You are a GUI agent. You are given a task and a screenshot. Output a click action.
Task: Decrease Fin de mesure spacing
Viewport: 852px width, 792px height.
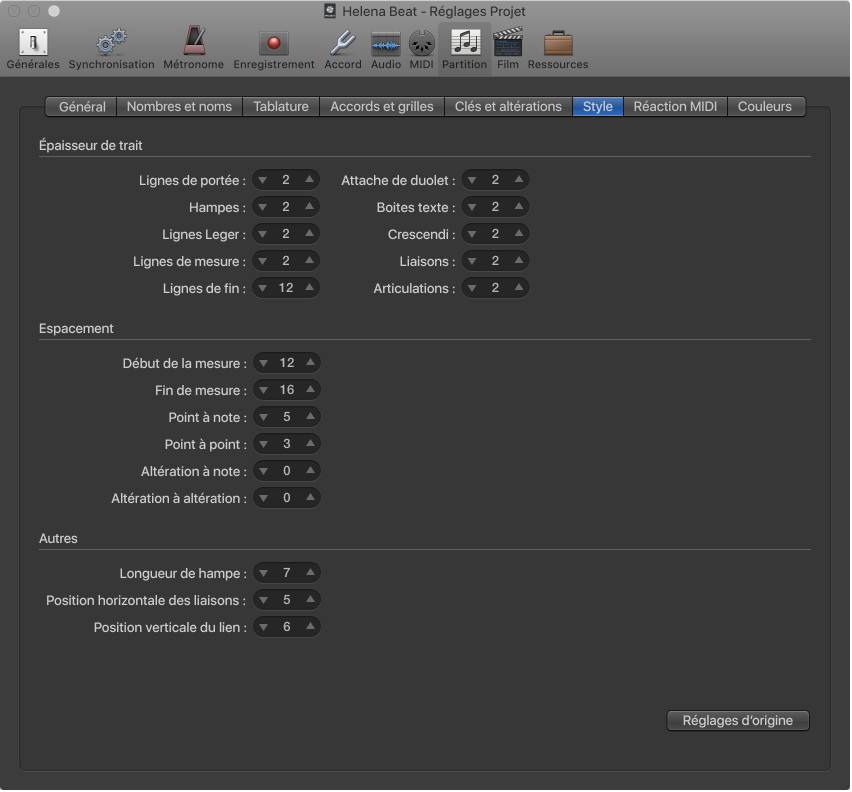point(264,390)
